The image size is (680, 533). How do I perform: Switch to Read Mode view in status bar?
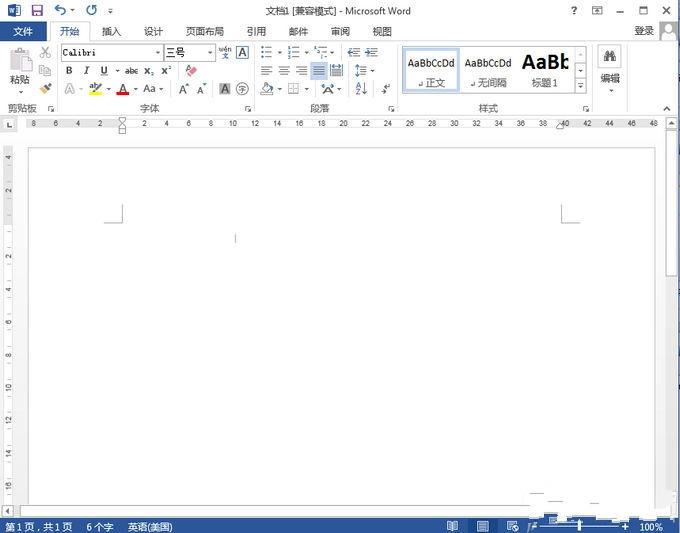click(x=453, y=526)
